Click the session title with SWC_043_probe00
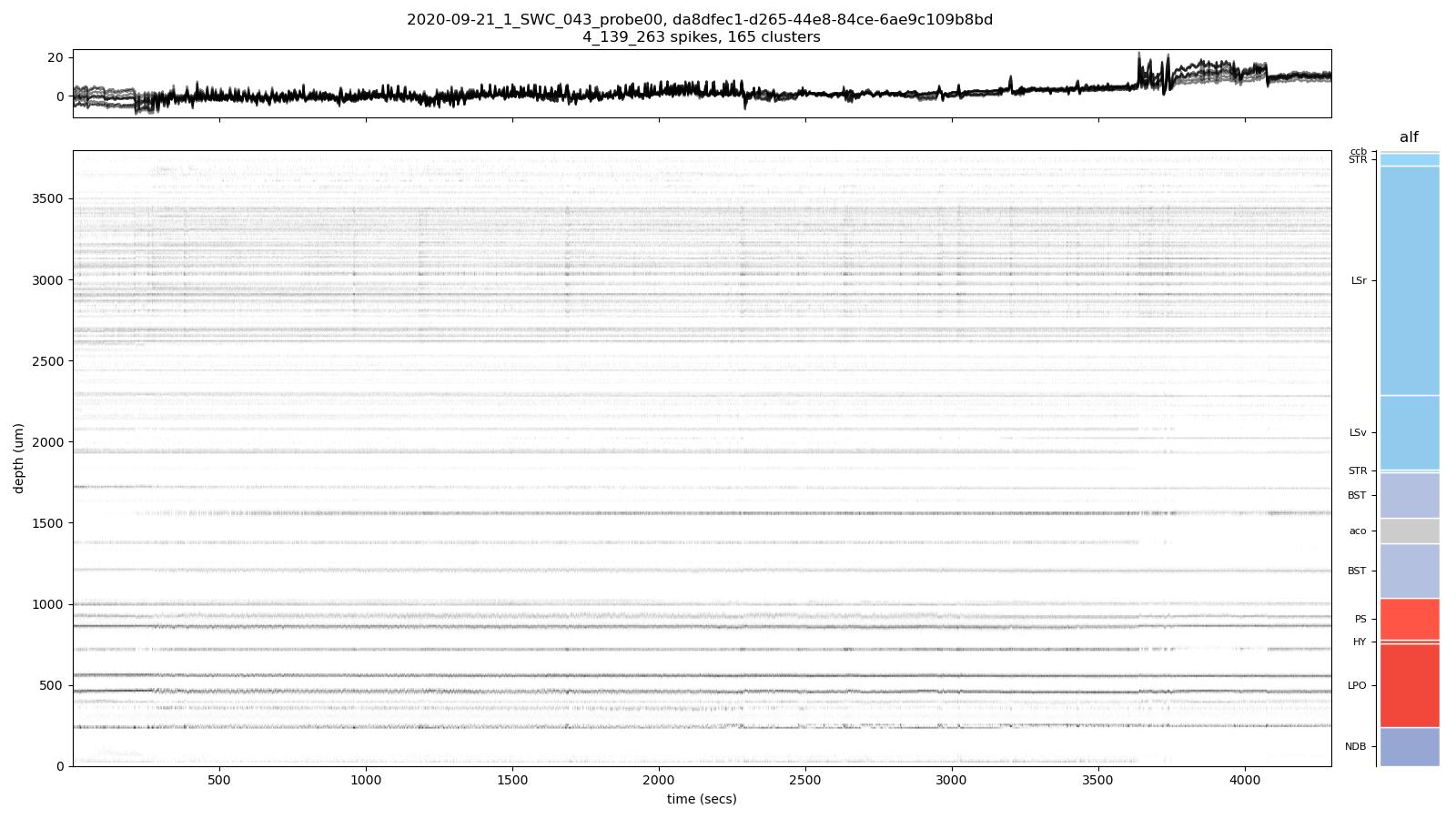This screenshot has width=1456, height=819. tap(700, 19)
